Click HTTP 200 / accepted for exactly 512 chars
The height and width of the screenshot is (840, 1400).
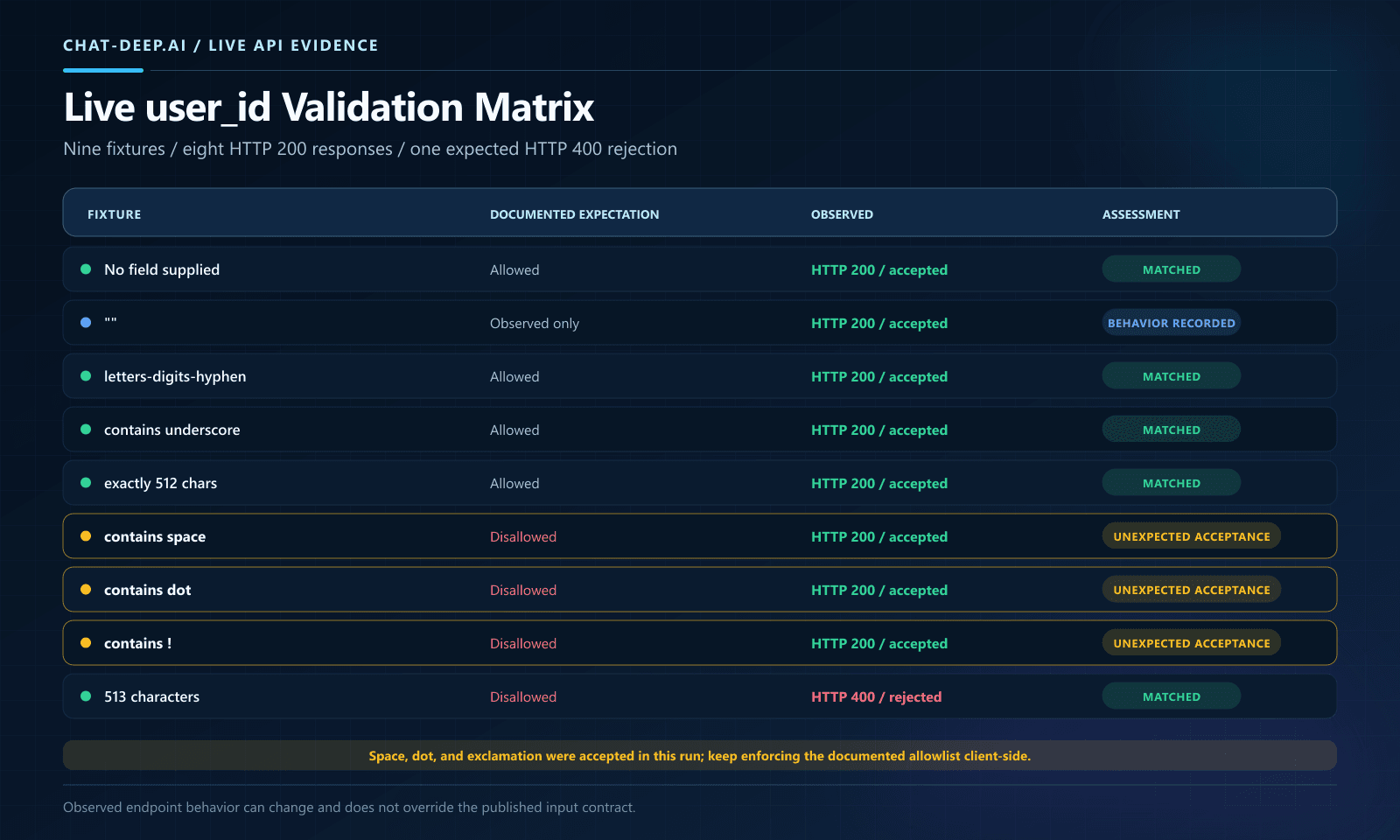(879, 483)
